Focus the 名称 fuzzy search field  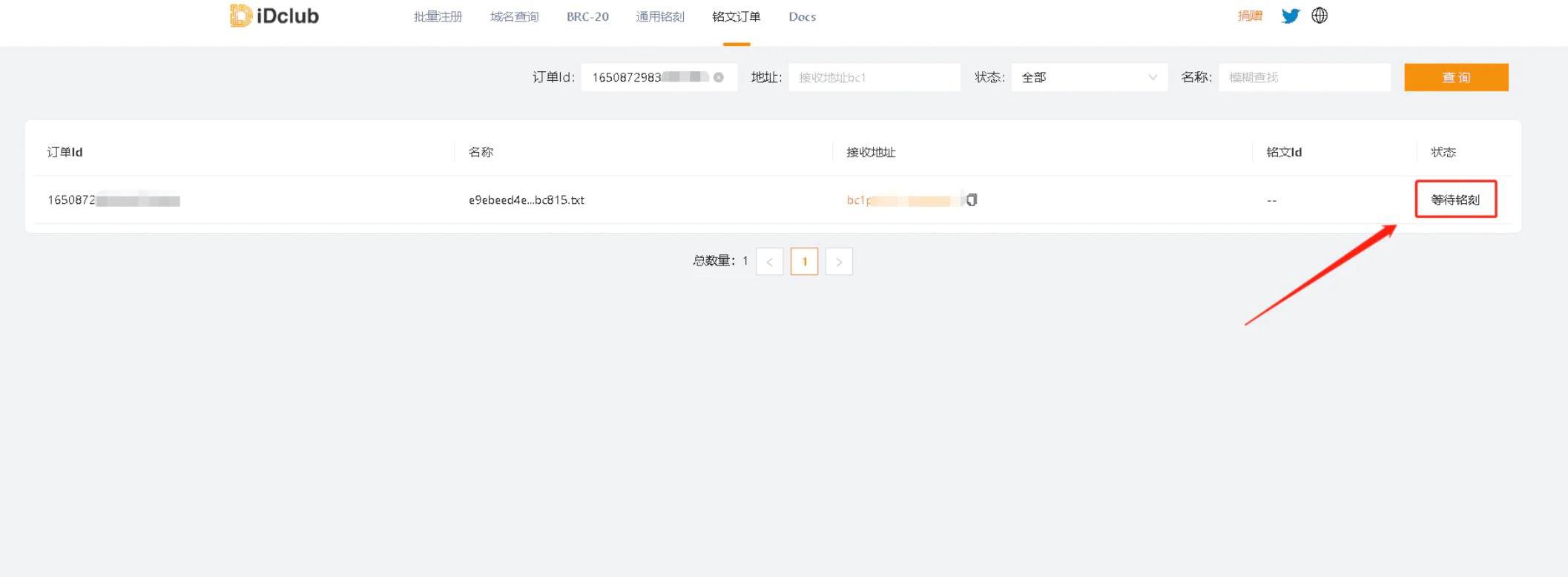click(x=1304, y=77)
